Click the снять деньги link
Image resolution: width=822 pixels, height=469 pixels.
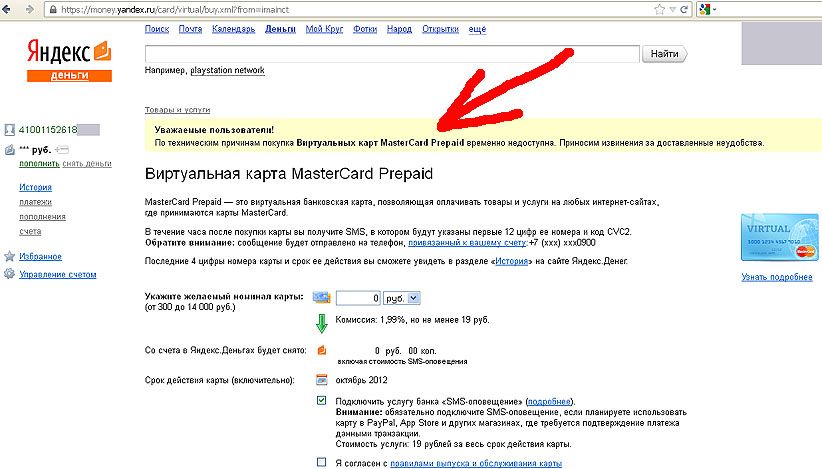click(x=87, y=163)
